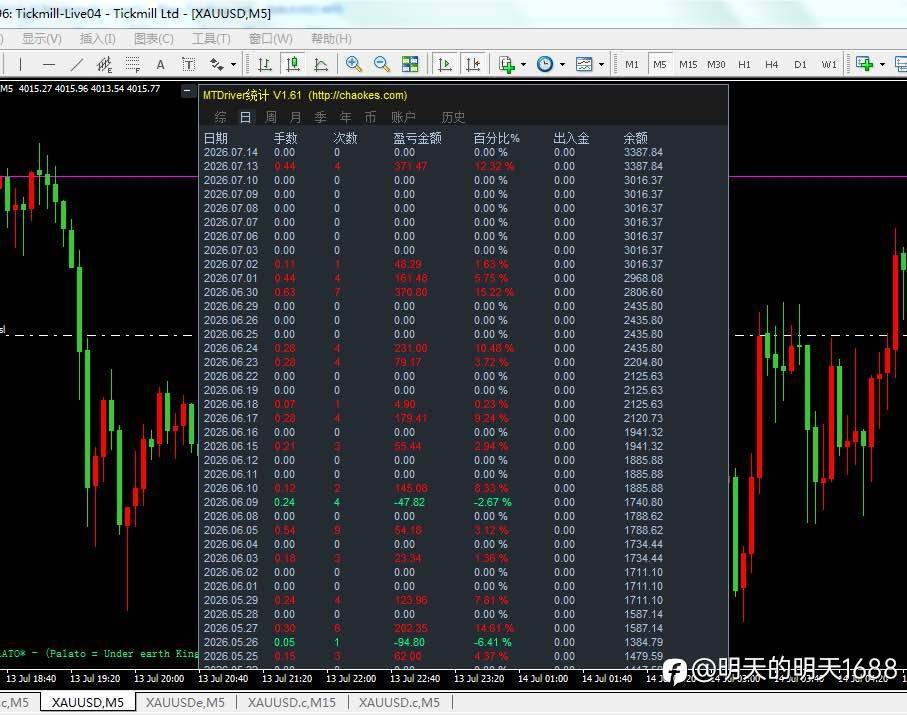Open the 插入(I) menu
The width and height of the screenshot is (907, 715).
tap(97, 39)
